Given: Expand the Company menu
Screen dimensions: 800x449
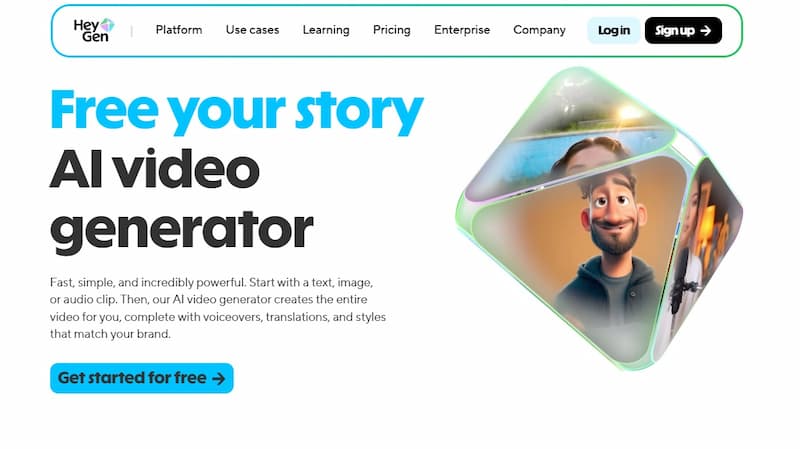Looking at the screenshot, I should coord(539,30).
